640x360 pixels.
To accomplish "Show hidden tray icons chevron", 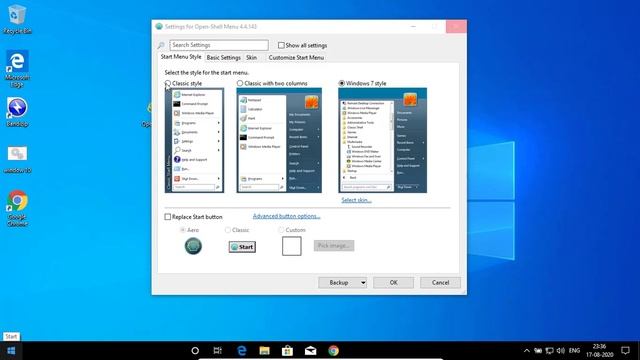I will 527,351.
